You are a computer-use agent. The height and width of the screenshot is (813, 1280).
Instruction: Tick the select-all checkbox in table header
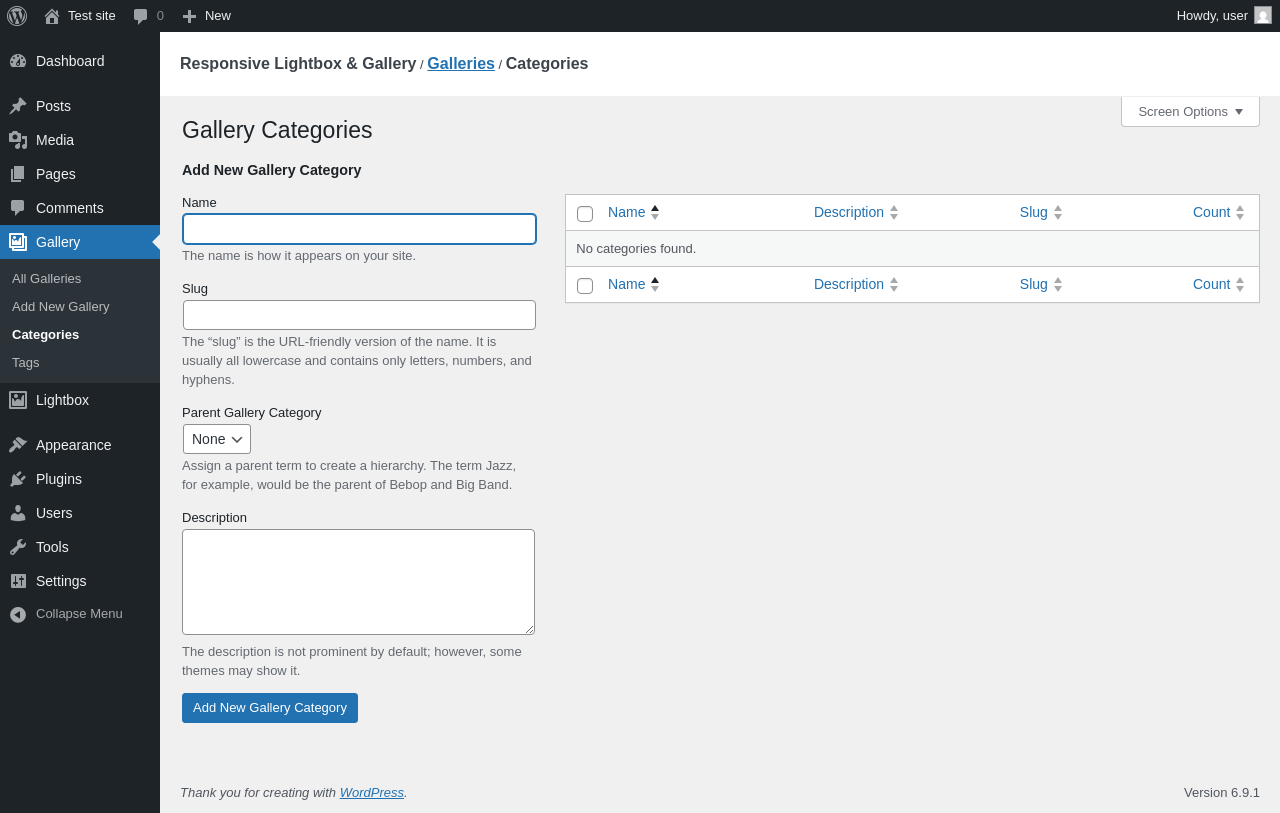[585, 214]
